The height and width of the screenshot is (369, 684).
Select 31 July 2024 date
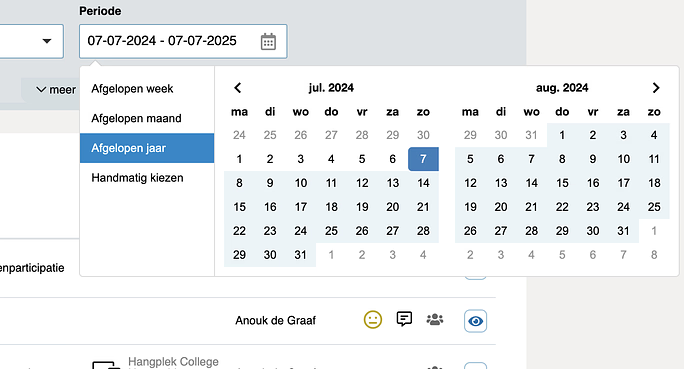301,255
